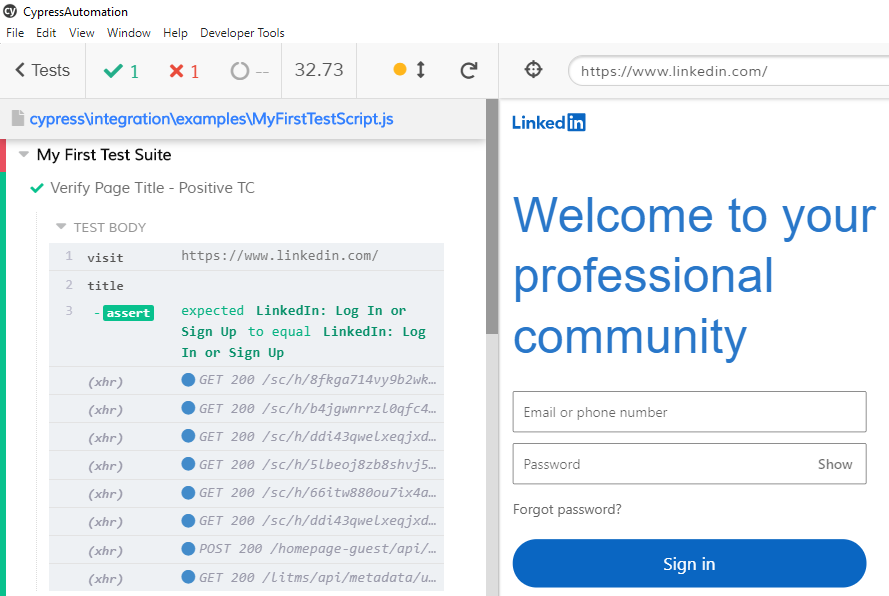Click the failed tests red X counter
The width and height of the screenshot is (889, 596).
[184, 71]
